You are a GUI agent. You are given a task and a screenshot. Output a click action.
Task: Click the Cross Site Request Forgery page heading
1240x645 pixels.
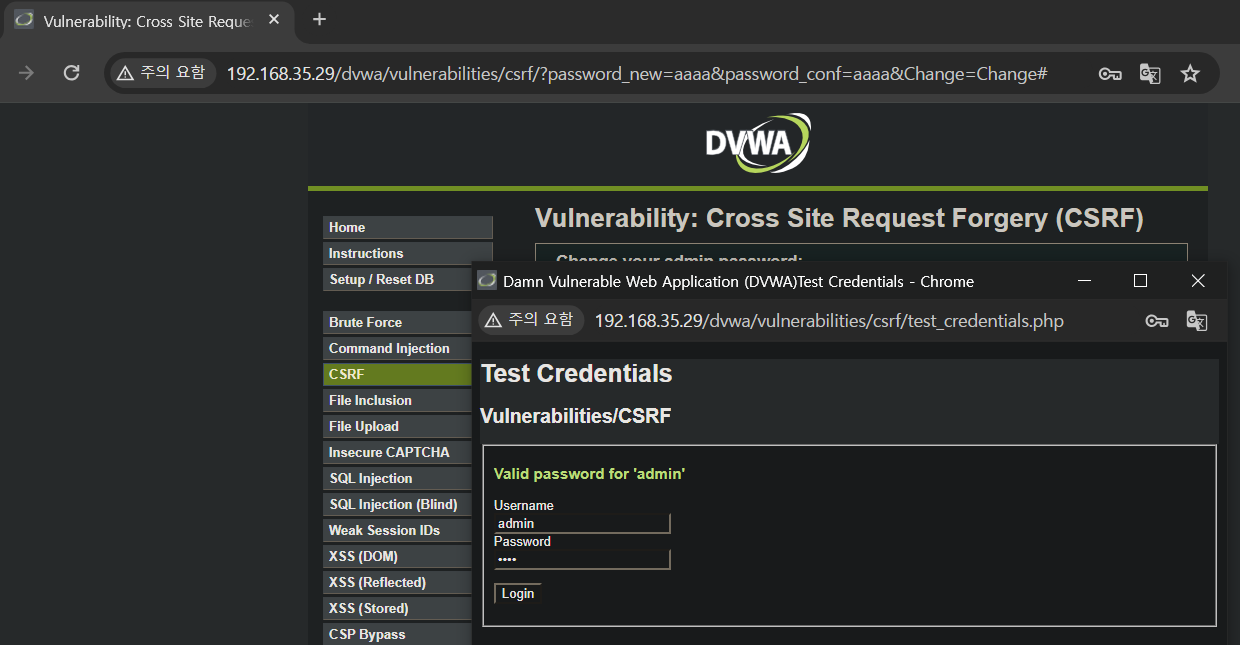tap(839, 218)
